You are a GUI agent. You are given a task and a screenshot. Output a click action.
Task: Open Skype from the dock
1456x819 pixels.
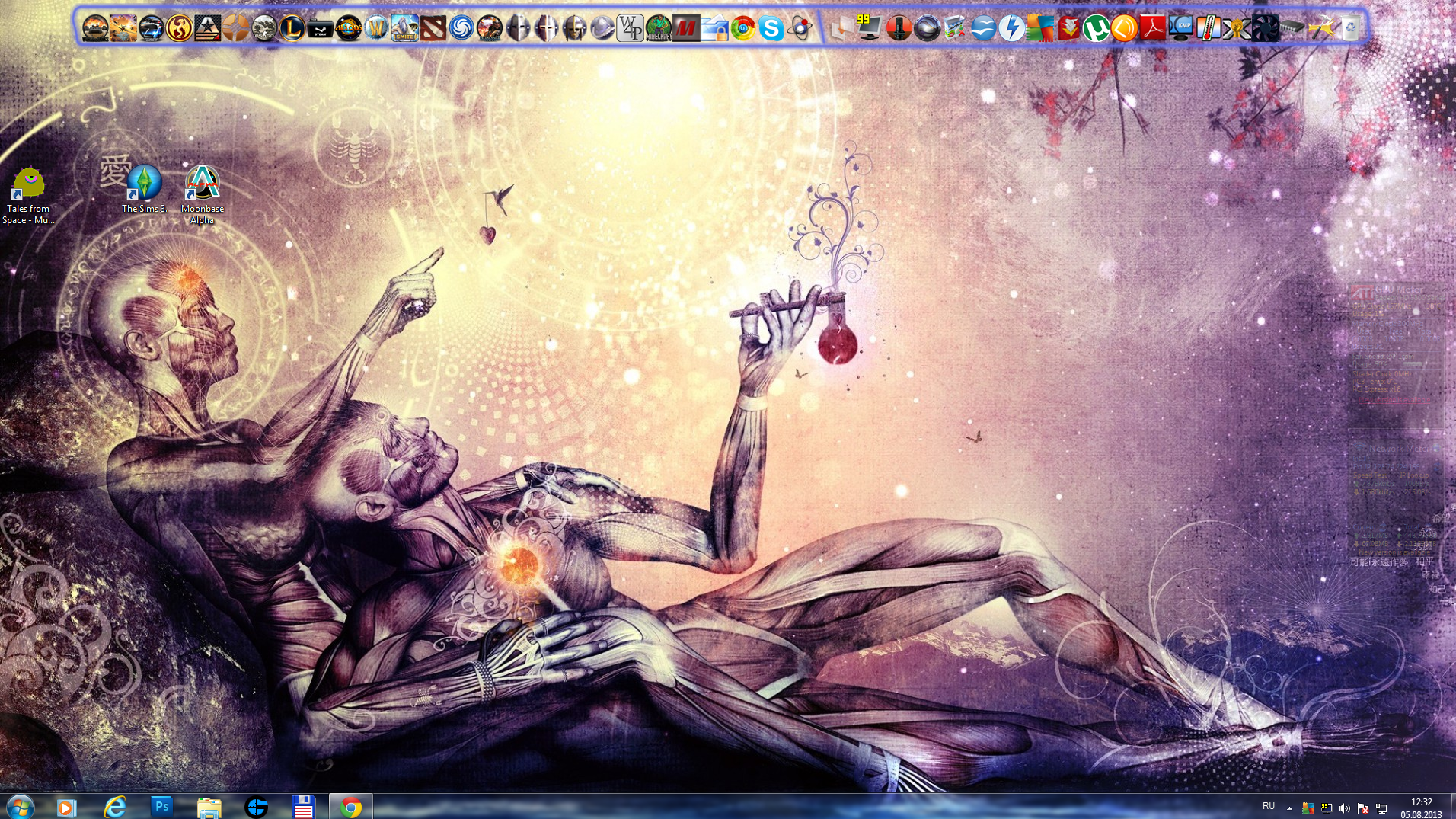tap(771, 29)
